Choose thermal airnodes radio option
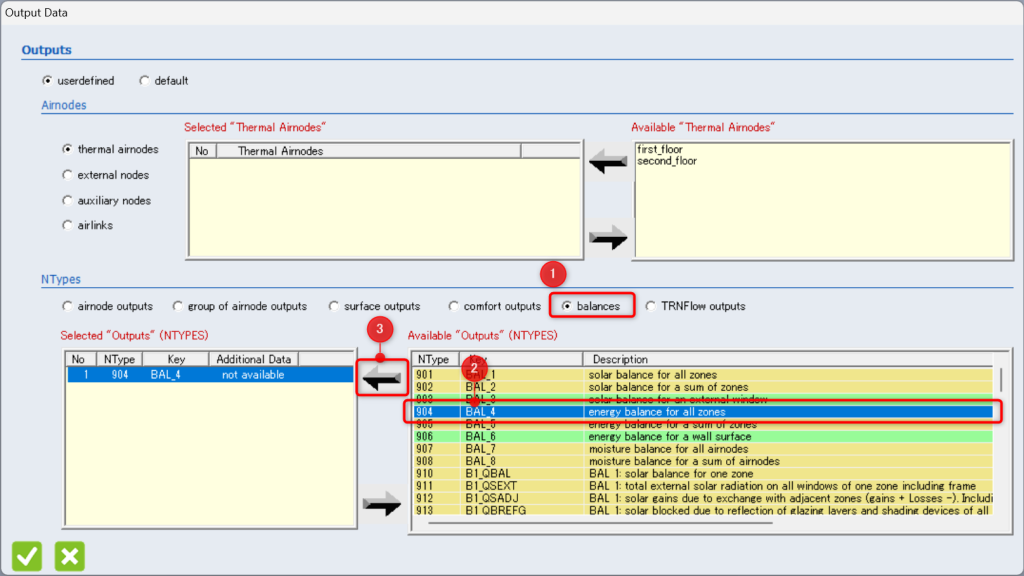Image resolution: width=1024 pixels, height=576 pixels. (x=67, y=149)
